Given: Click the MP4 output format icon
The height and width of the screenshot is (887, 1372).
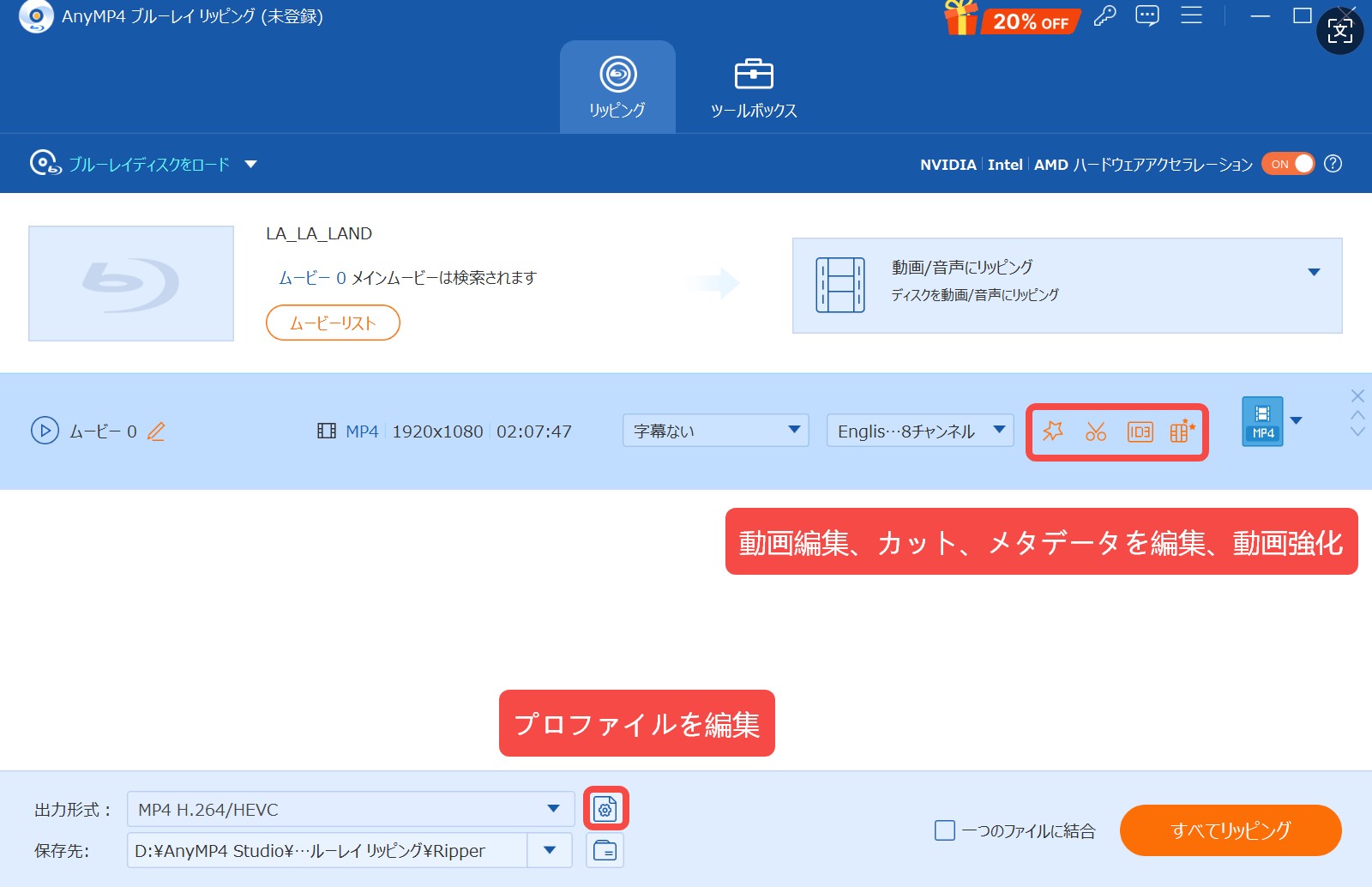Looking at the screenshot, I should point(1262,421).
